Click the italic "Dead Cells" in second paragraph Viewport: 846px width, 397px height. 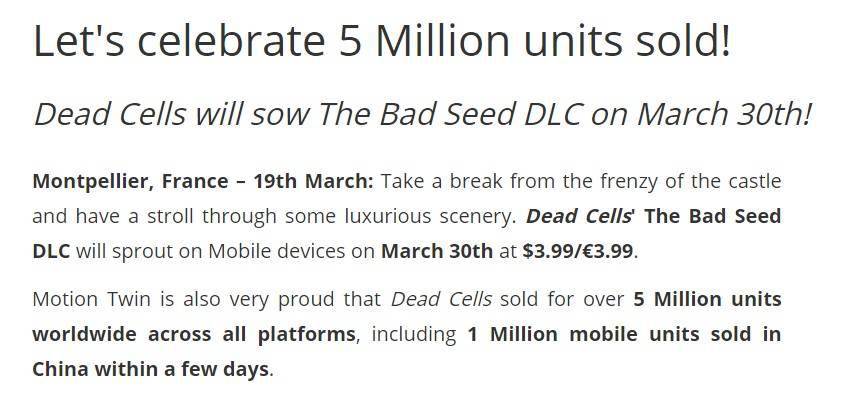click(441, 299)
